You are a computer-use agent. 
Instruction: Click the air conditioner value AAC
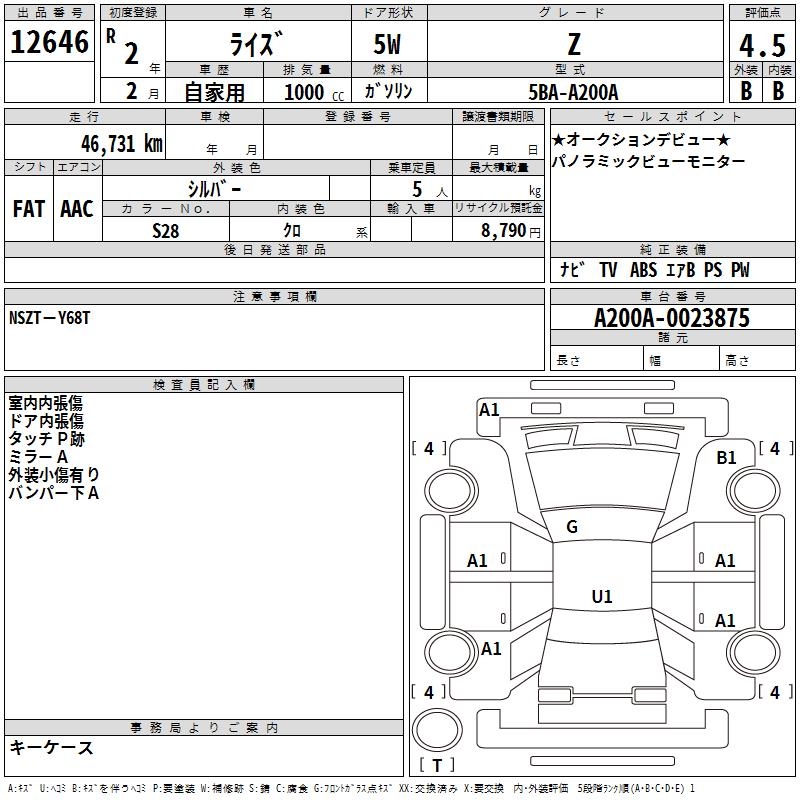(x=77, y=209)
